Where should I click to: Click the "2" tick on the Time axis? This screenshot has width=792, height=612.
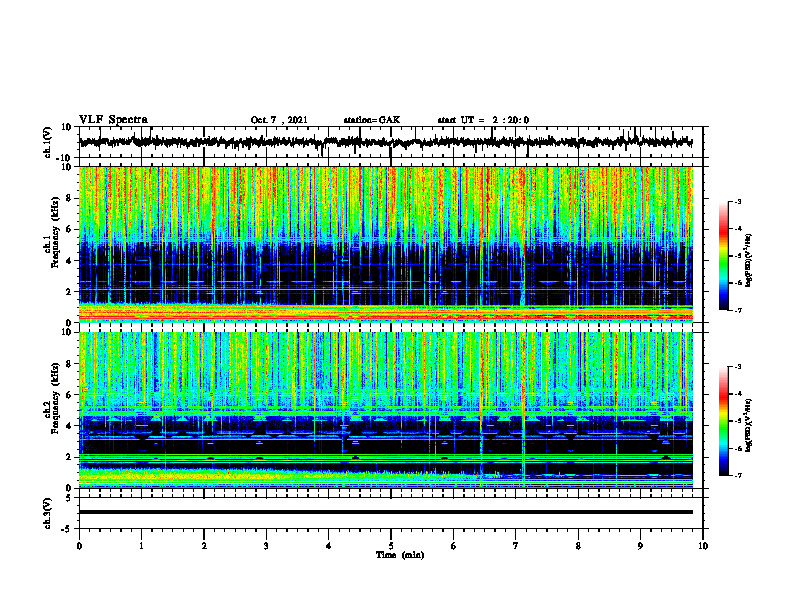[x=204, y=546]
